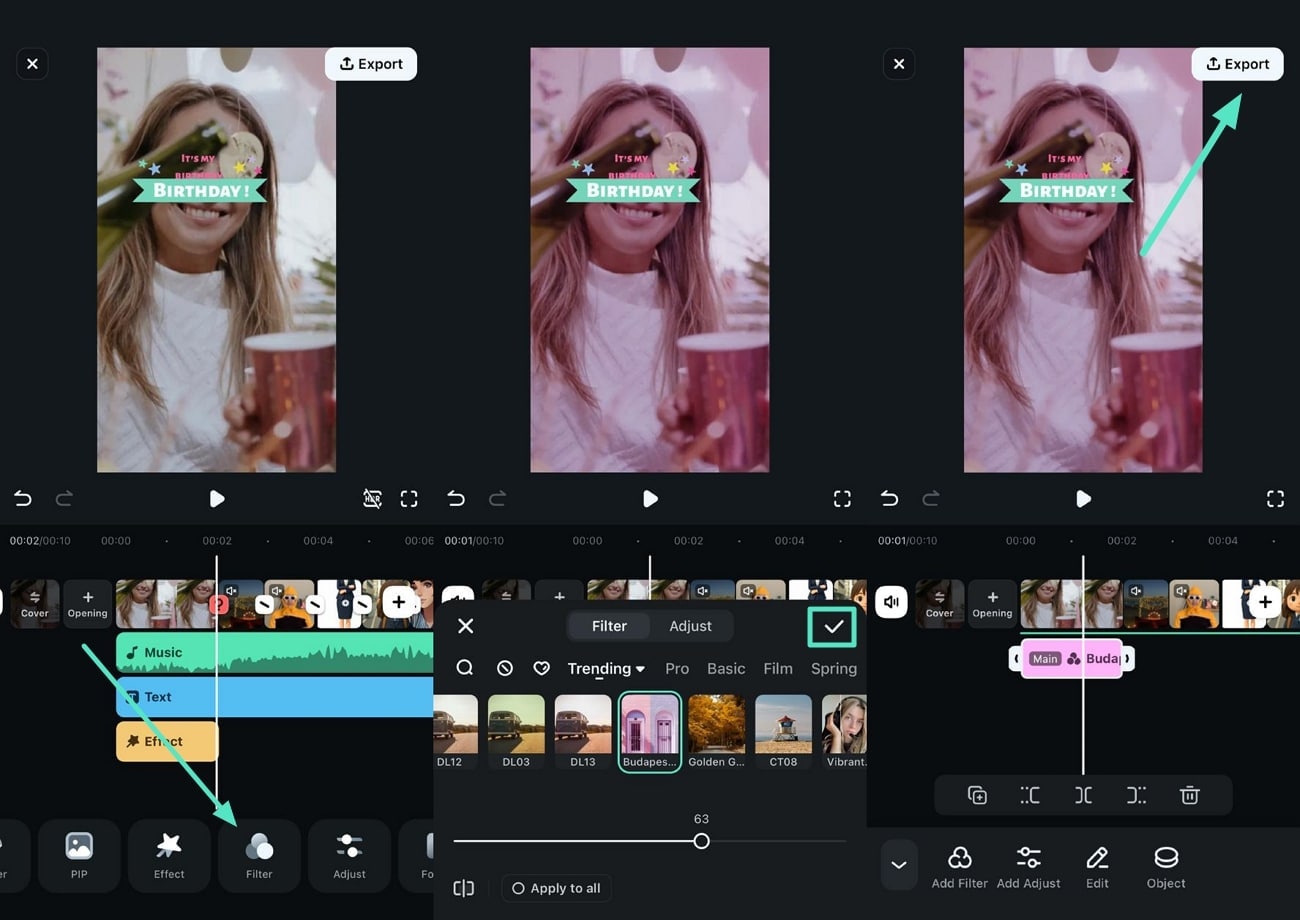Viewport: 1300px width, 920px height.
Task: Collapse toolbar with the down chevron button
Action: click(x=899, y=865)
